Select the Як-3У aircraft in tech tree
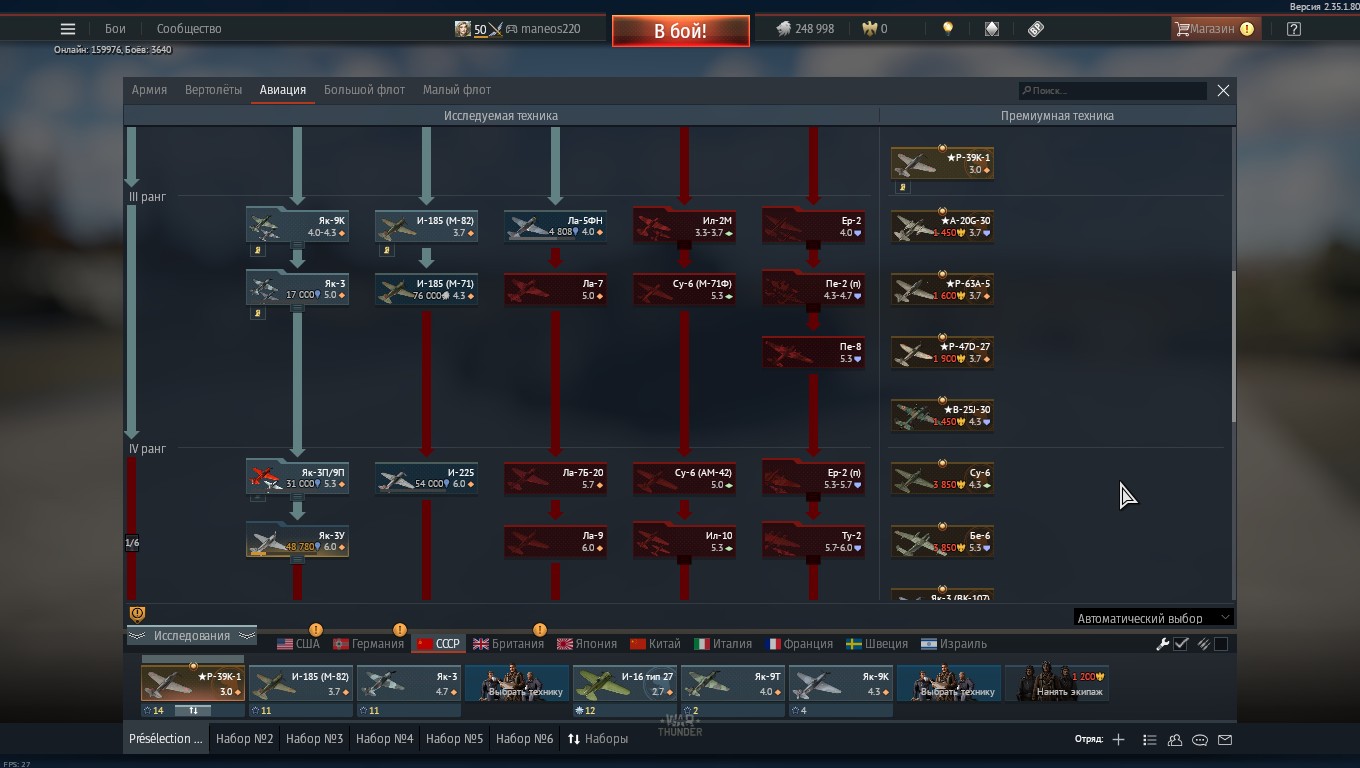This screenshot has width=1360, height=768. pyautogui.click(x=297, y=541)
